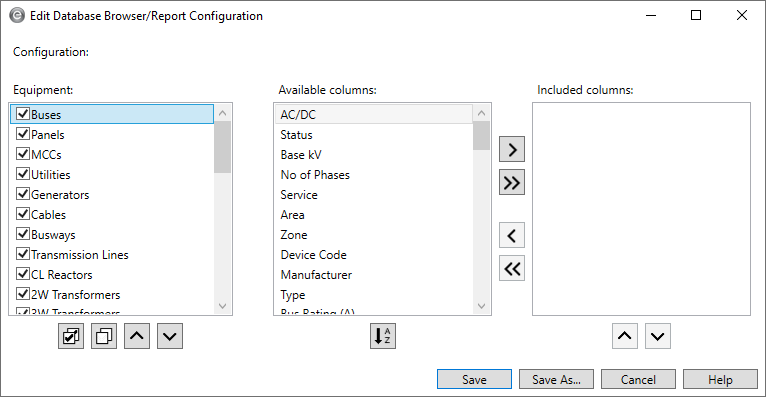Maximize the dialog window

696,16
